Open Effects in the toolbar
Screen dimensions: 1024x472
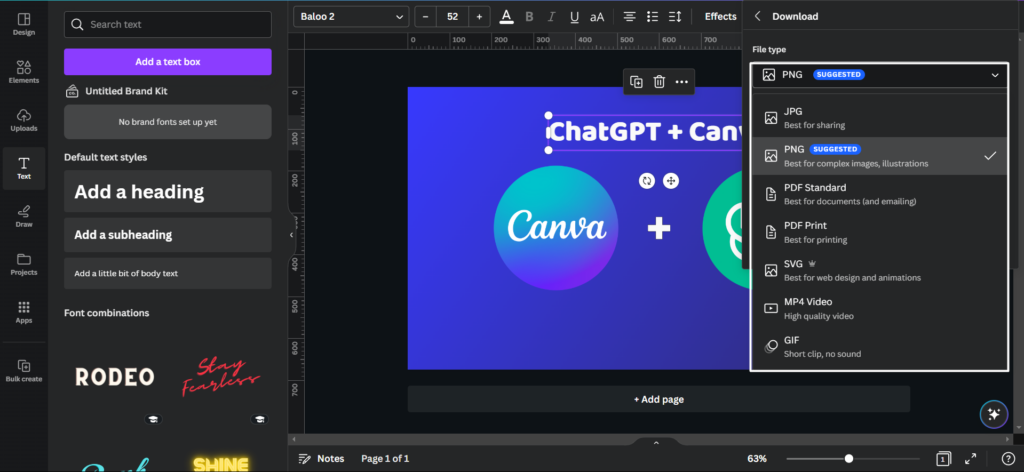720,16
